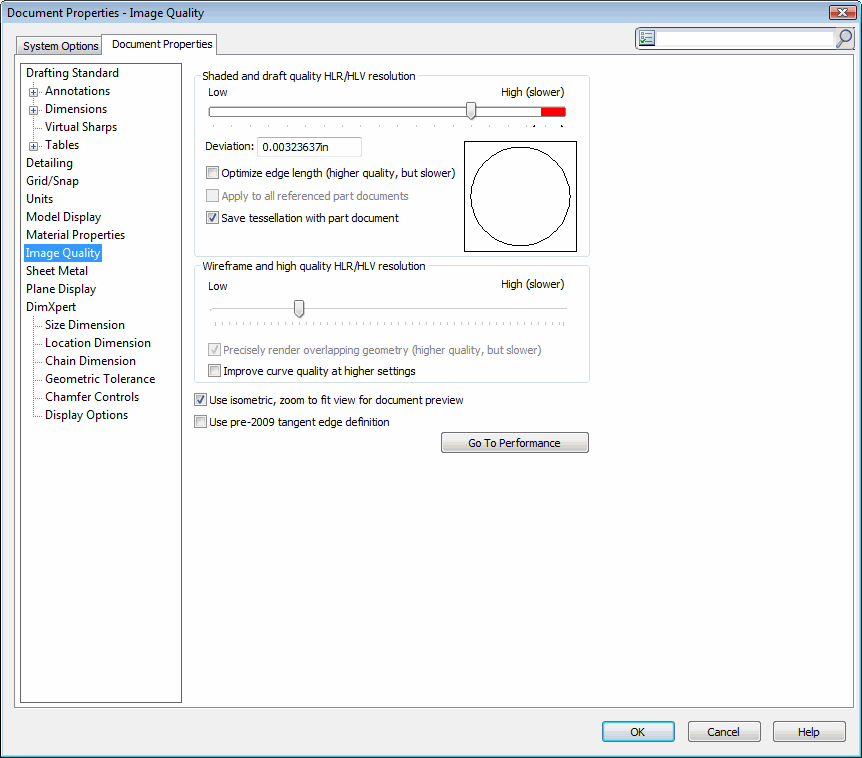Select Chain Dimension under DimXpert
The height and width of the screenshot is (758, 862).
(90, 361)
